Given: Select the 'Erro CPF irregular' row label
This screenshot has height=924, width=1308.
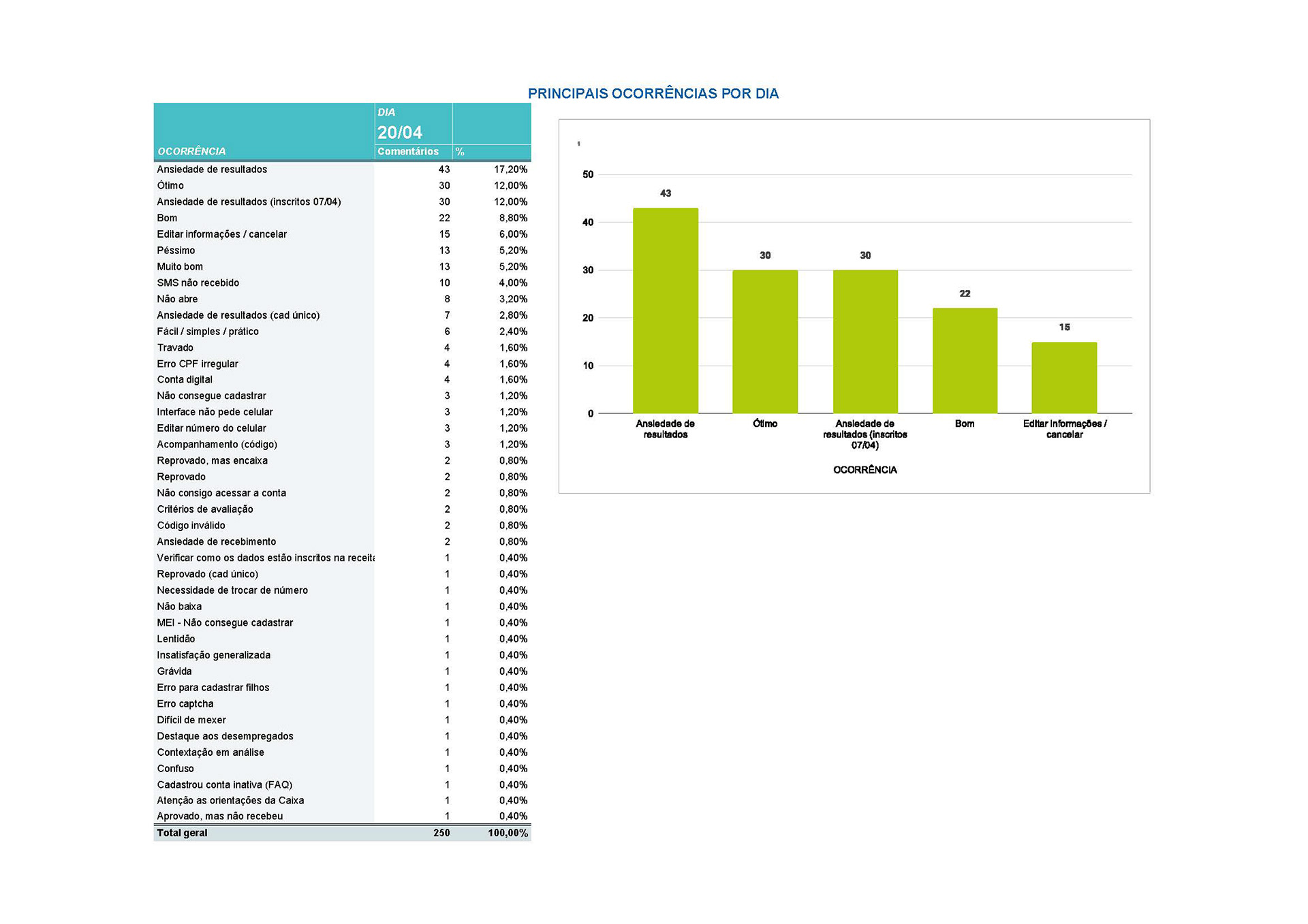Looking at the screenshot, I should (198, 364).
